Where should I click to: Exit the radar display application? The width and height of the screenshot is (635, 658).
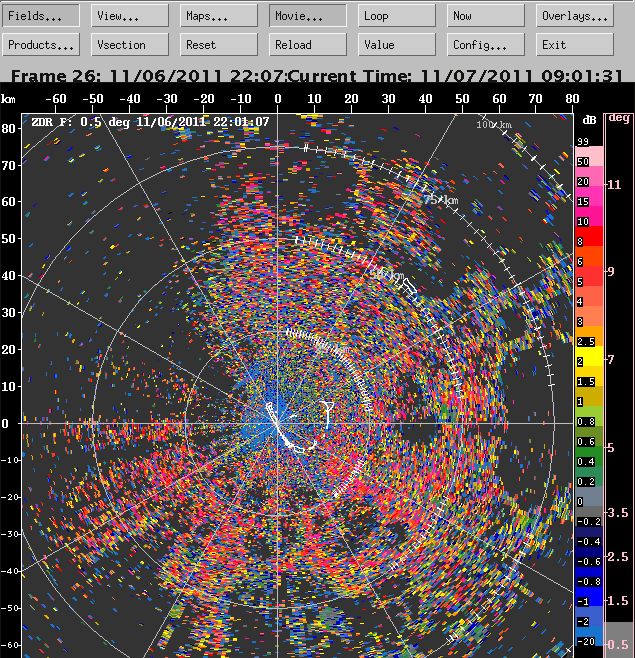click(x=574, y=45)
